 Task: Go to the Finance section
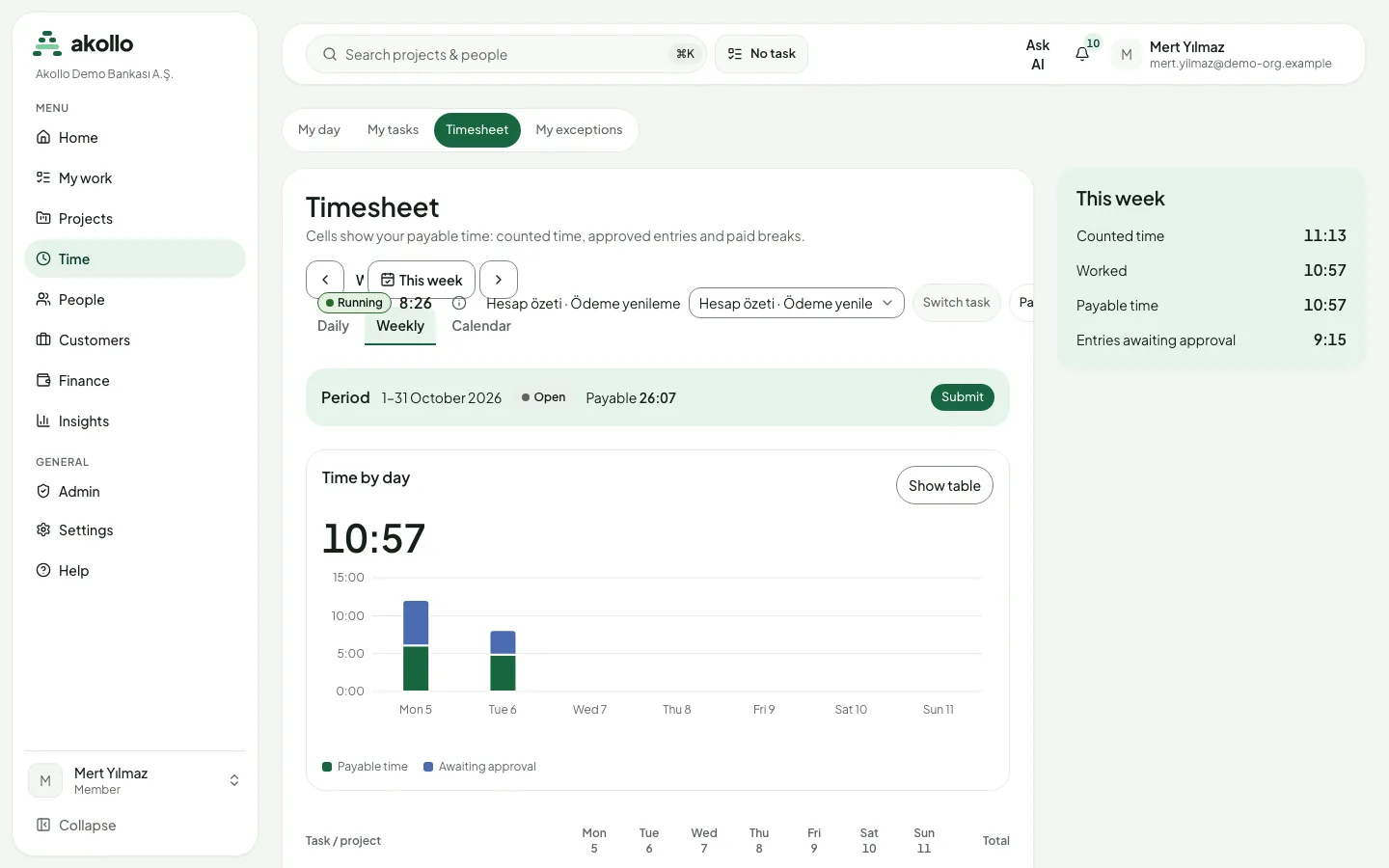click(x=135, y=381)
